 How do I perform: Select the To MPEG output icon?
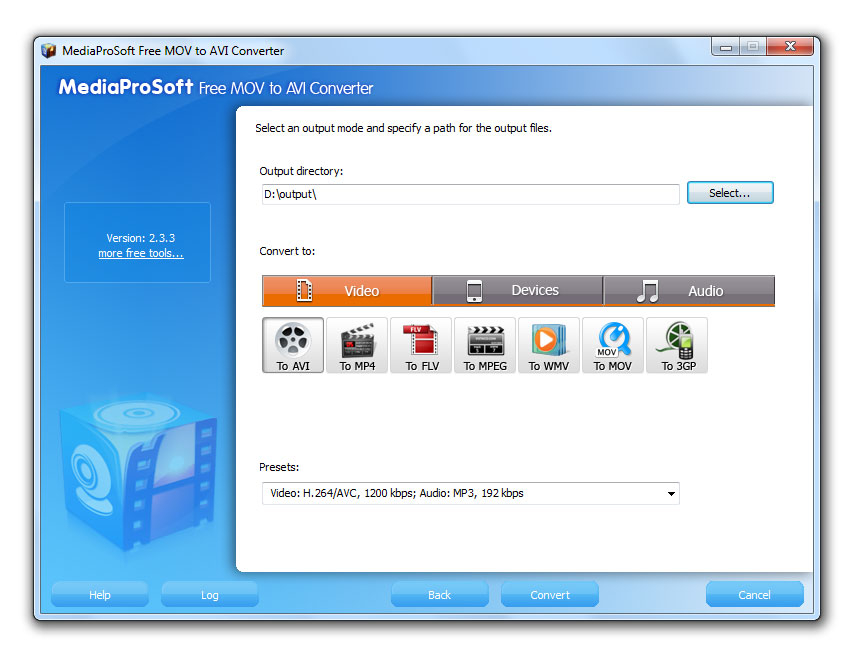click(485, 345)
